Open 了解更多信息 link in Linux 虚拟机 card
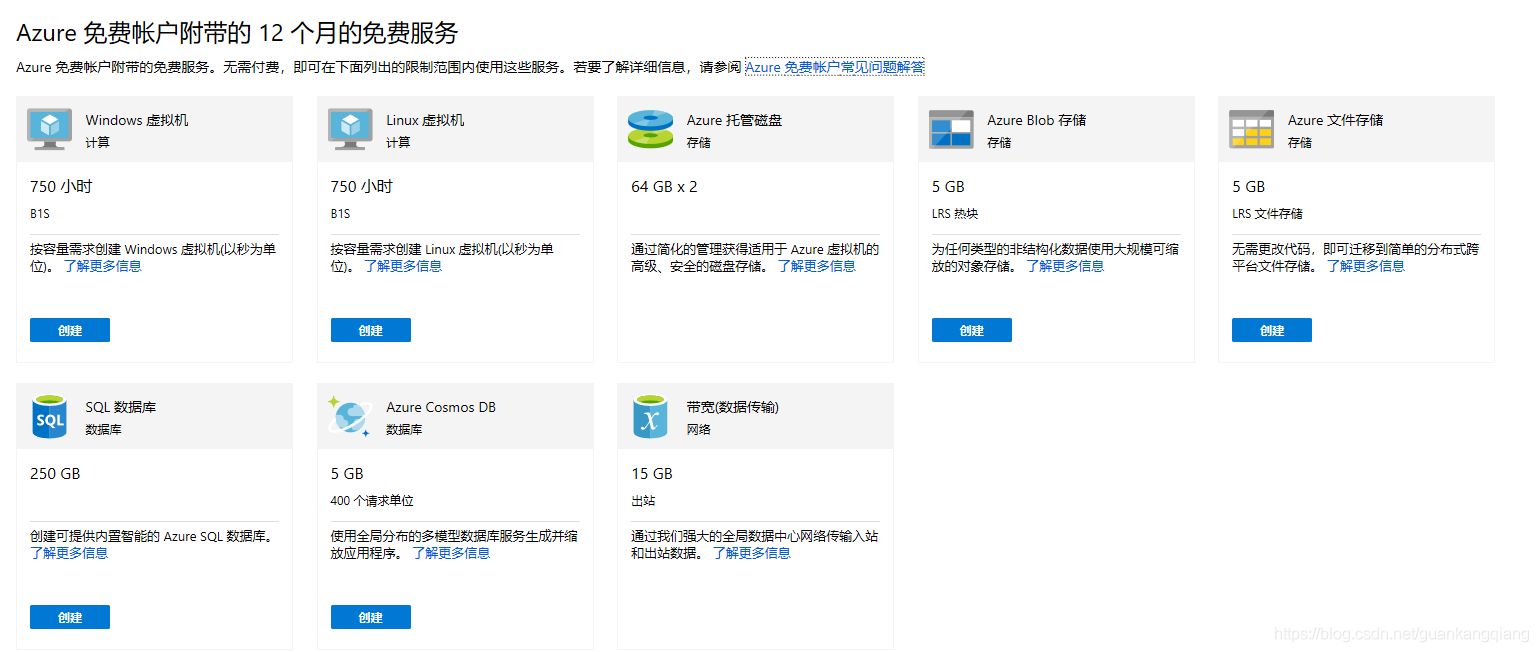The width and height of the screenshot is (1538, 652). tap(403, 266)
